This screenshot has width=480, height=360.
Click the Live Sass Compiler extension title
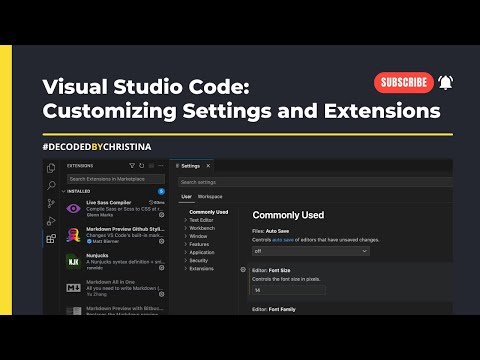tap(109, 203)
